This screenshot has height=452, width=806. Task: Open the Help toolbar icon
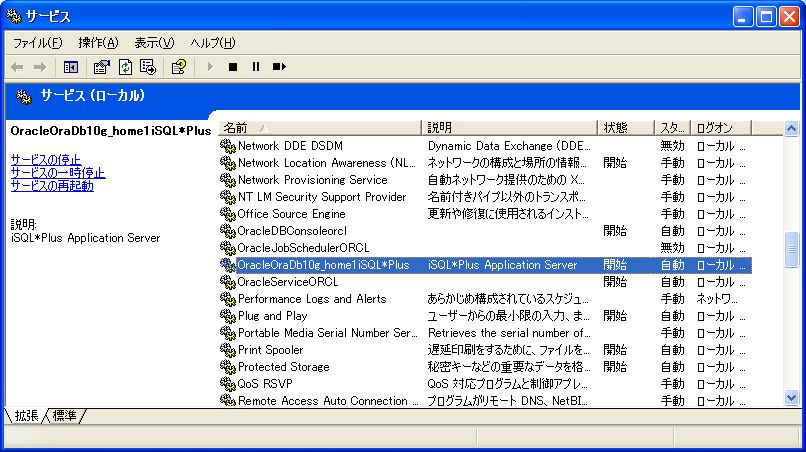178,67
